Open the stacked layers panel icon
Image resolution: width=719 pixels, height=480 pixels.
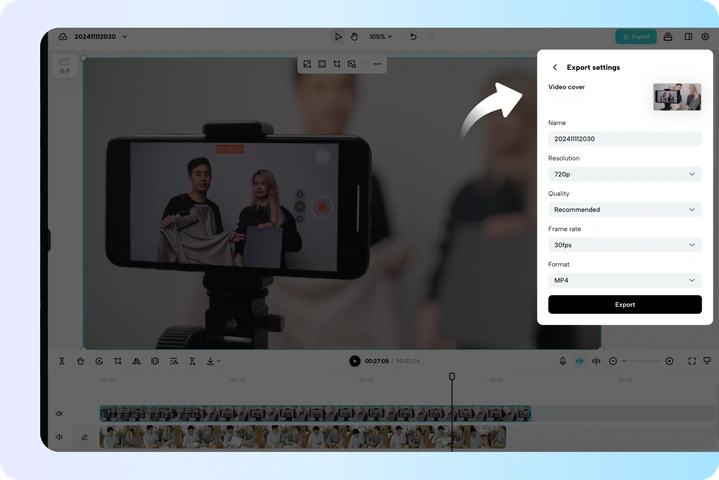coord(668,37)
